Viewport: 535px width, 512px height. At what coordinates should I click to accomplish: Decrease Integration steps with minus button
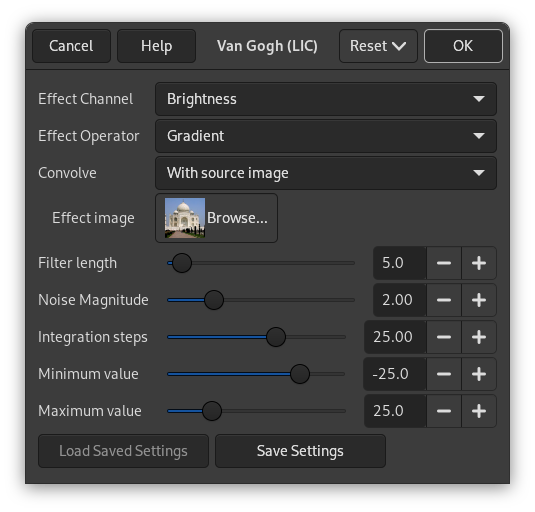click(x=444, y=337)
